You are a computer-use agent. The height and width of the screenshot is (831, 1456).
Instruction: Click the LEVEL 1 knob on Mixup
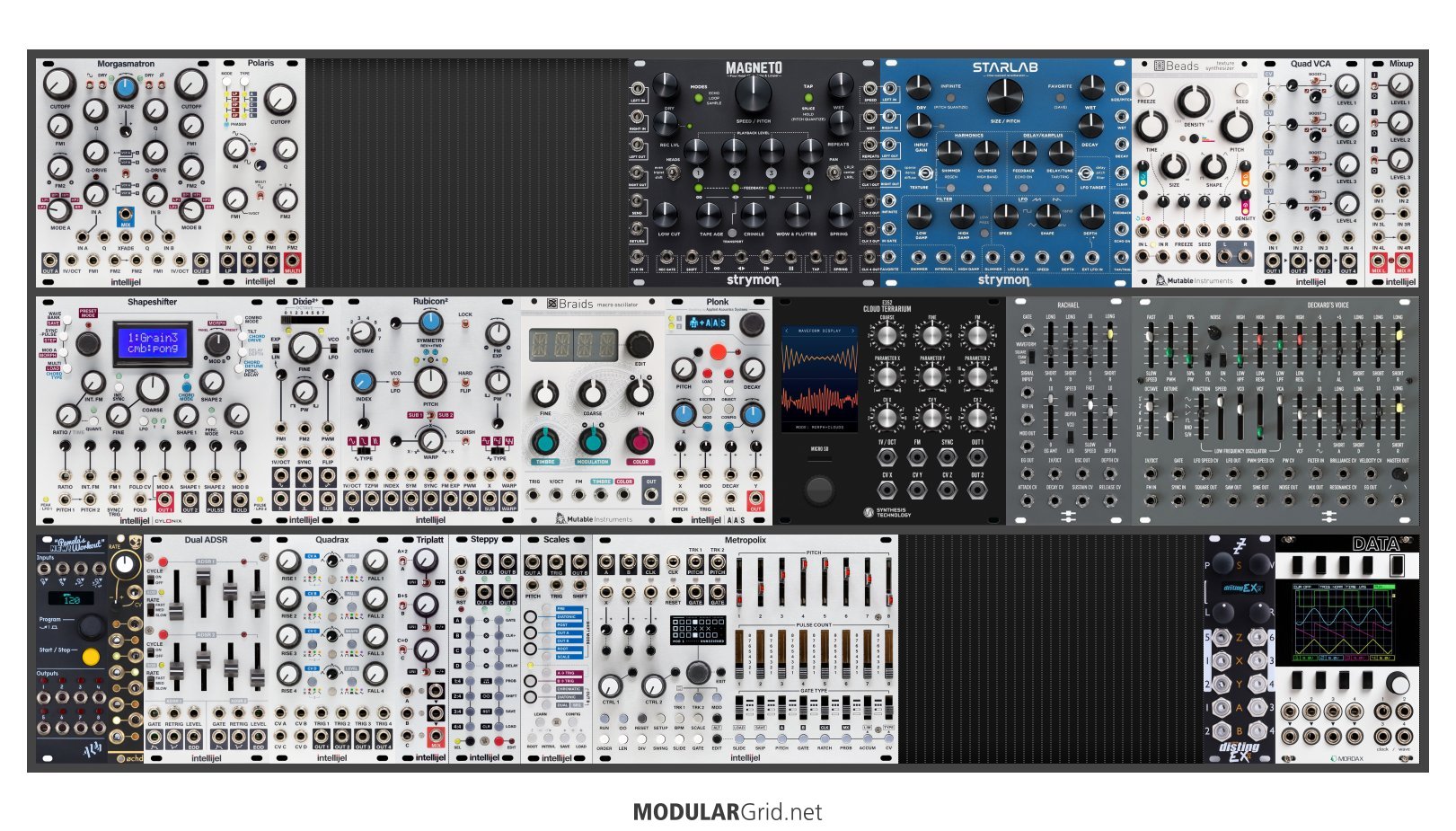[x=1400, y=84]
